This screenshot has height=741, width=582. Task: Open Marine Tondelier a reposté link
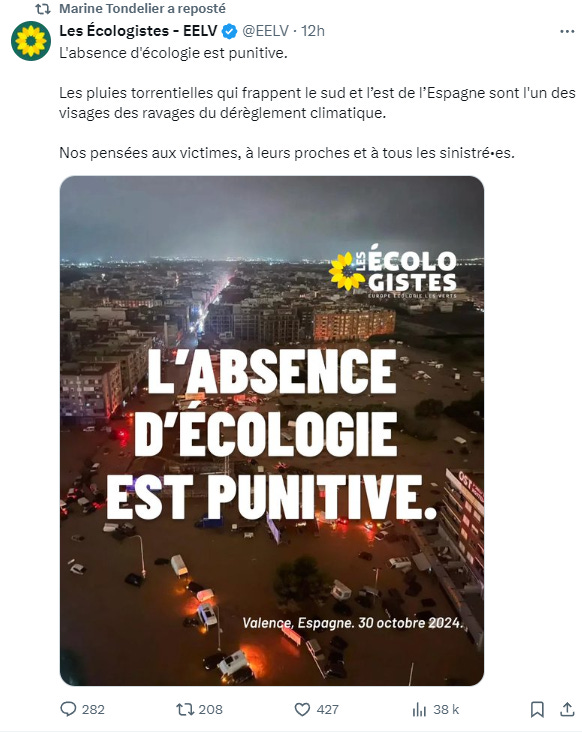[x=142, y=9]
